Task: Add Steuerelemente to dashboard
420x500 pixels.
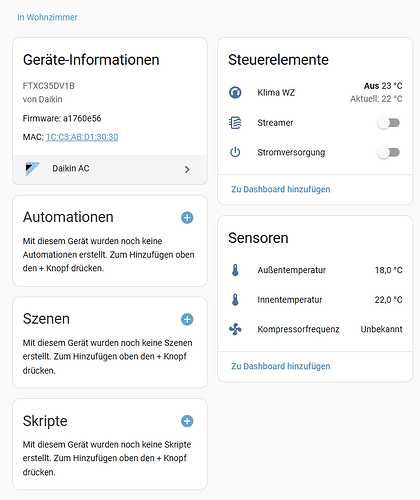Action: tap(281, 189)
